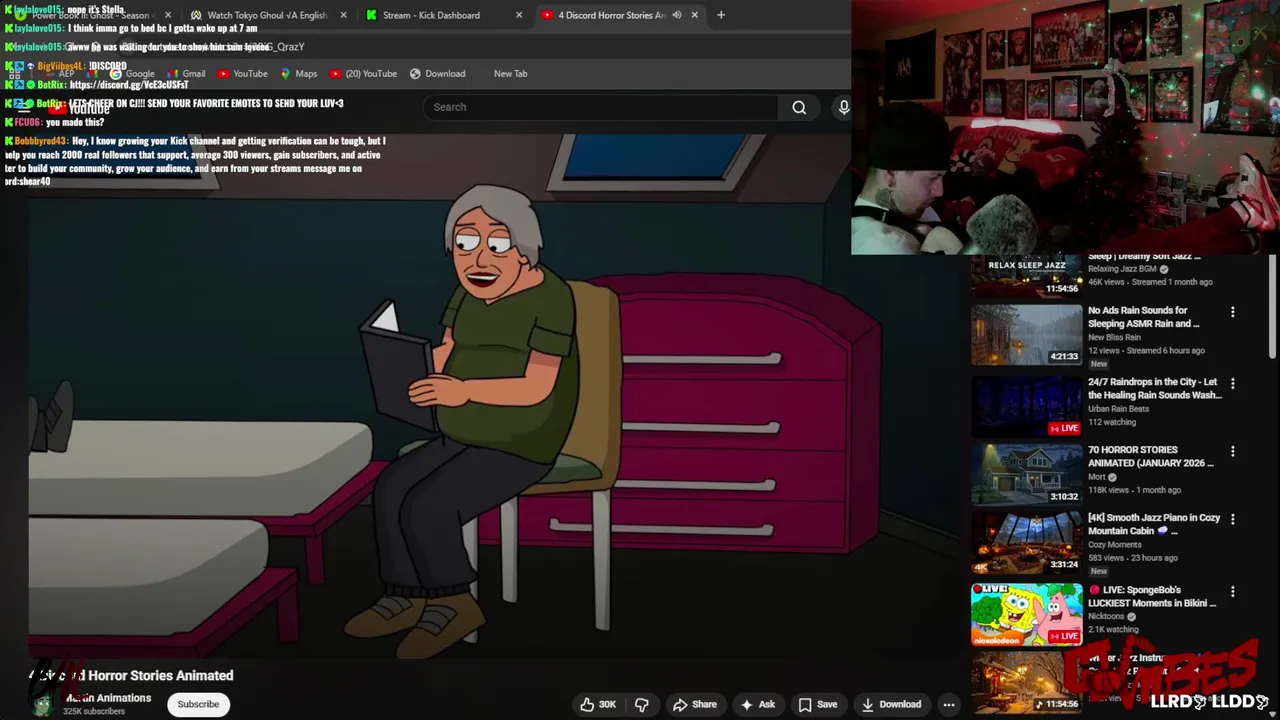Select the 4 Discord Horror Stories tab

(610, 15)
